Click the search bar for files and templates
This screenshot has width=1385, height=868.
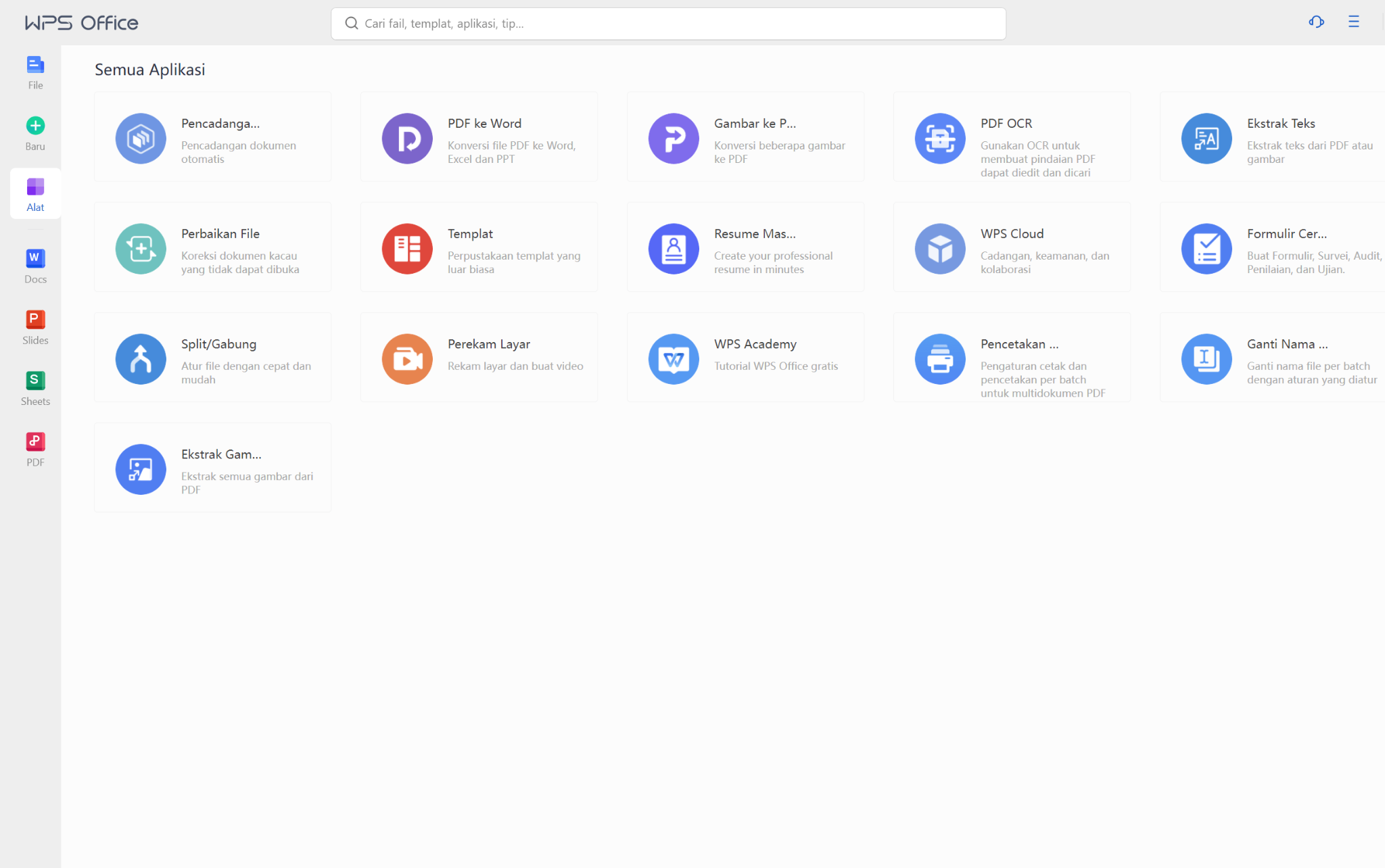coord(668,23)
